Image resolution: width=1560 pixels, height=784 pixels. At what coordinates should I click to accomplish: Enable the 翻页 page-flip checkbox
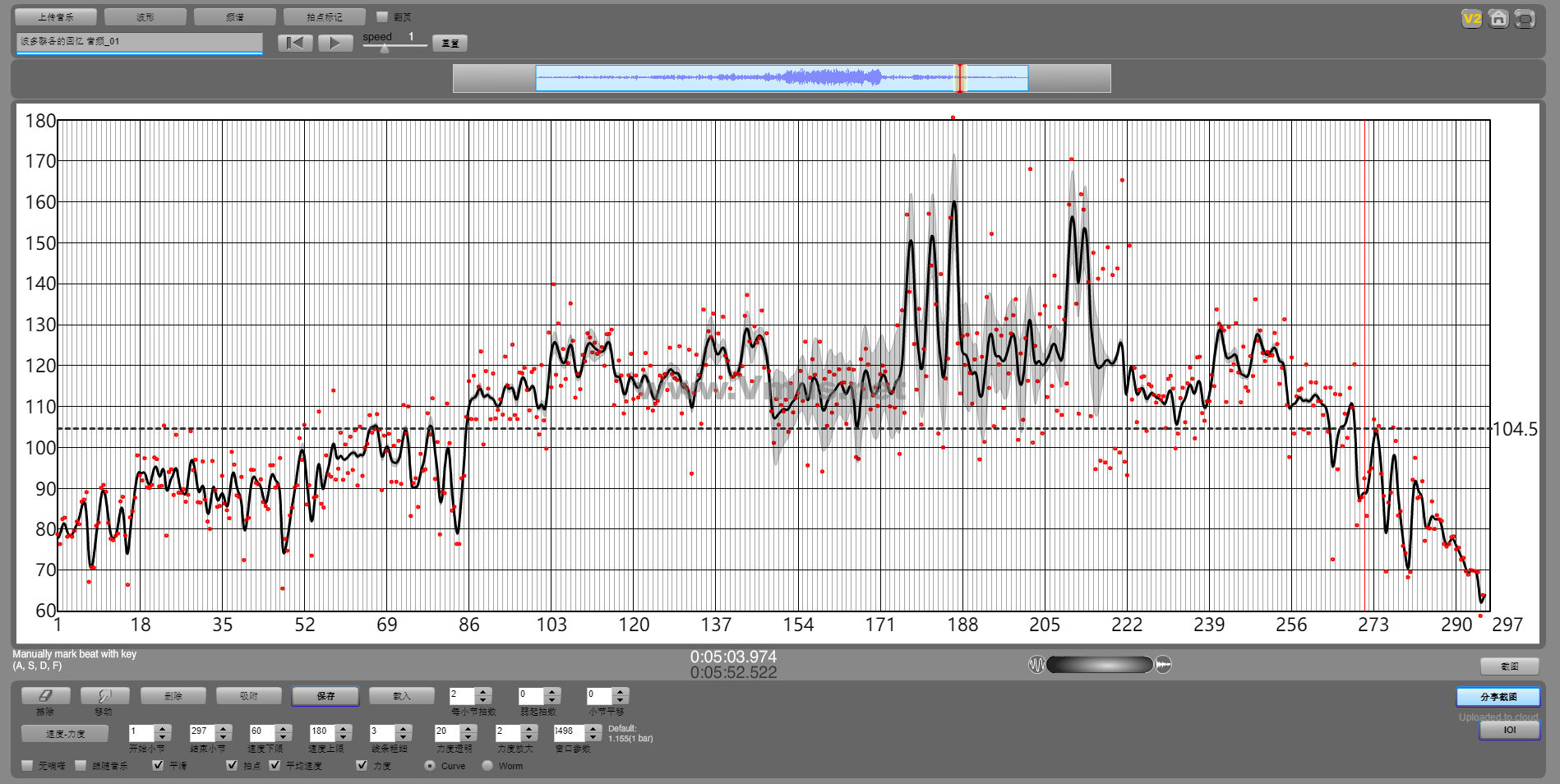tap(382, 16)
